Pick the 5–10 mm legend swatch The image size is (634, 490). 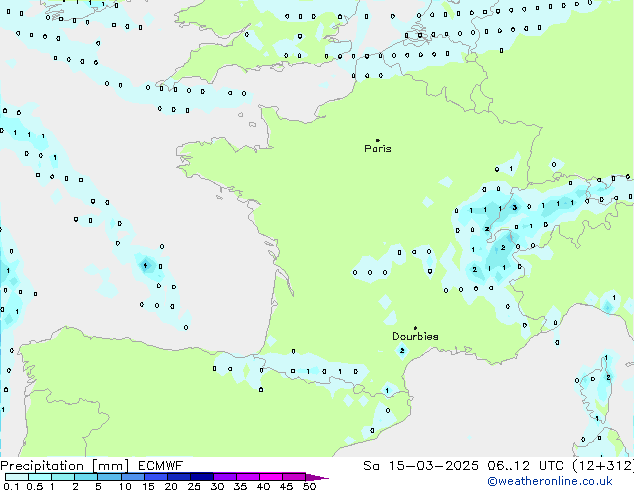109,477
